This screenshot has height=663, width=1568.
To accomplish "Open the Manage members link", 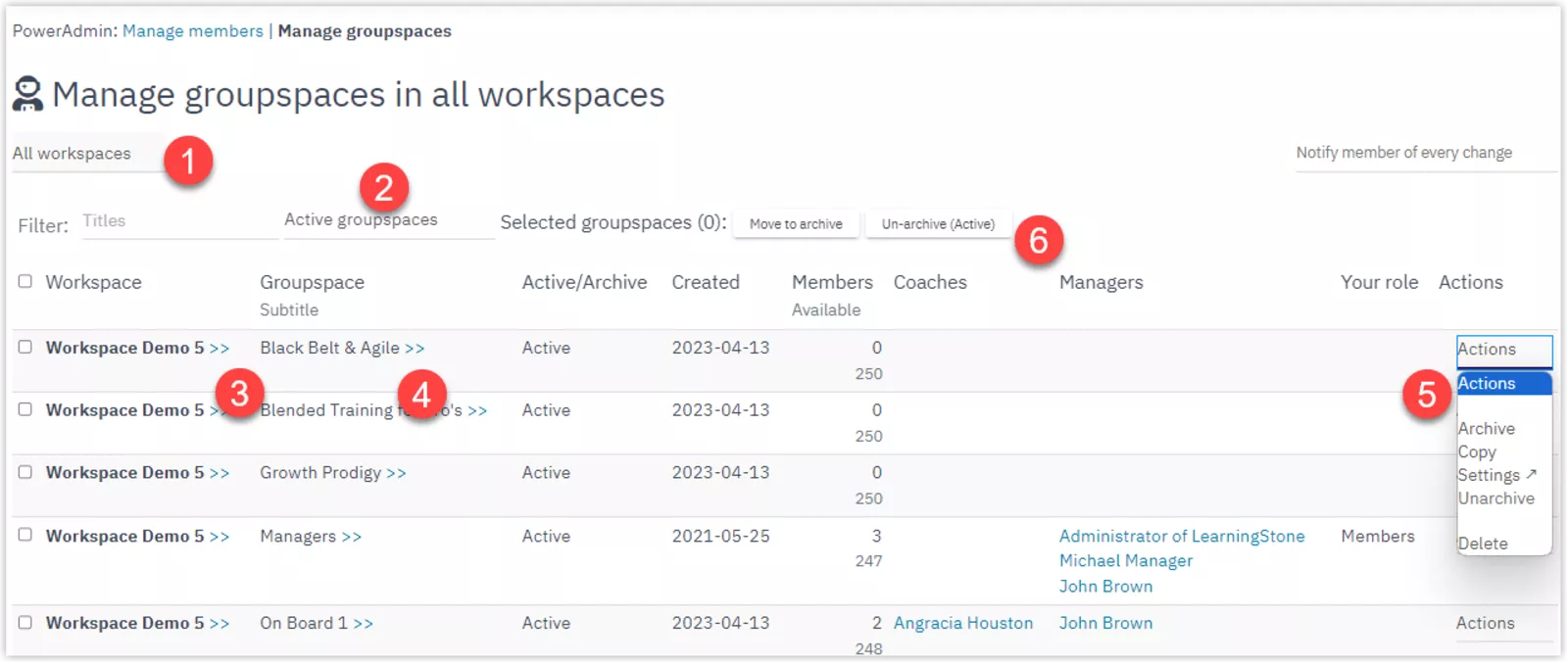I will 192,31.
